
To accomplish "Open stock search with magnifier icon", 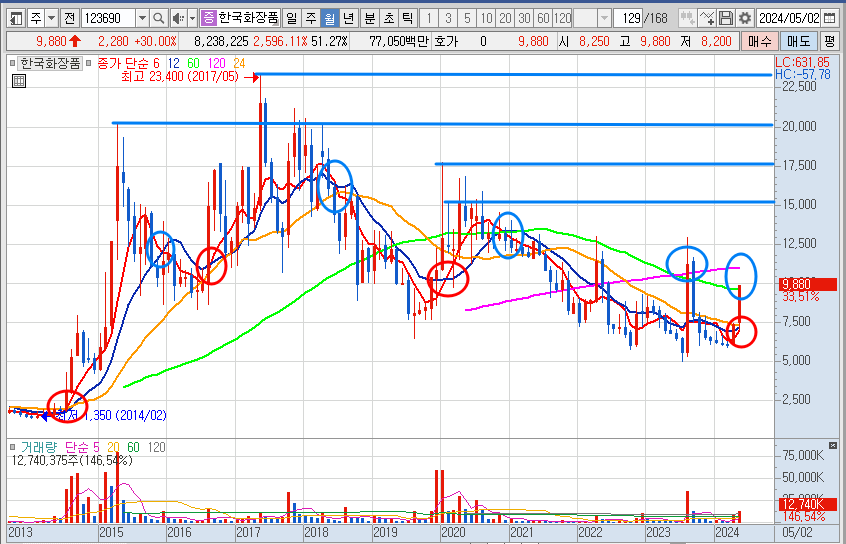I will (158, 18).
